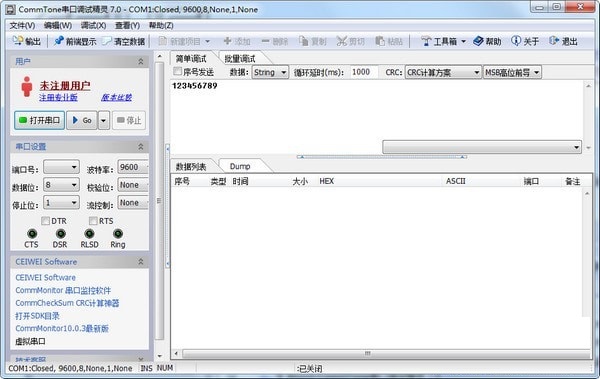The height and width of the screenshot is (379, 600).
Task: Click the 输出 toolbar icon
Action: tap(18, 41)
